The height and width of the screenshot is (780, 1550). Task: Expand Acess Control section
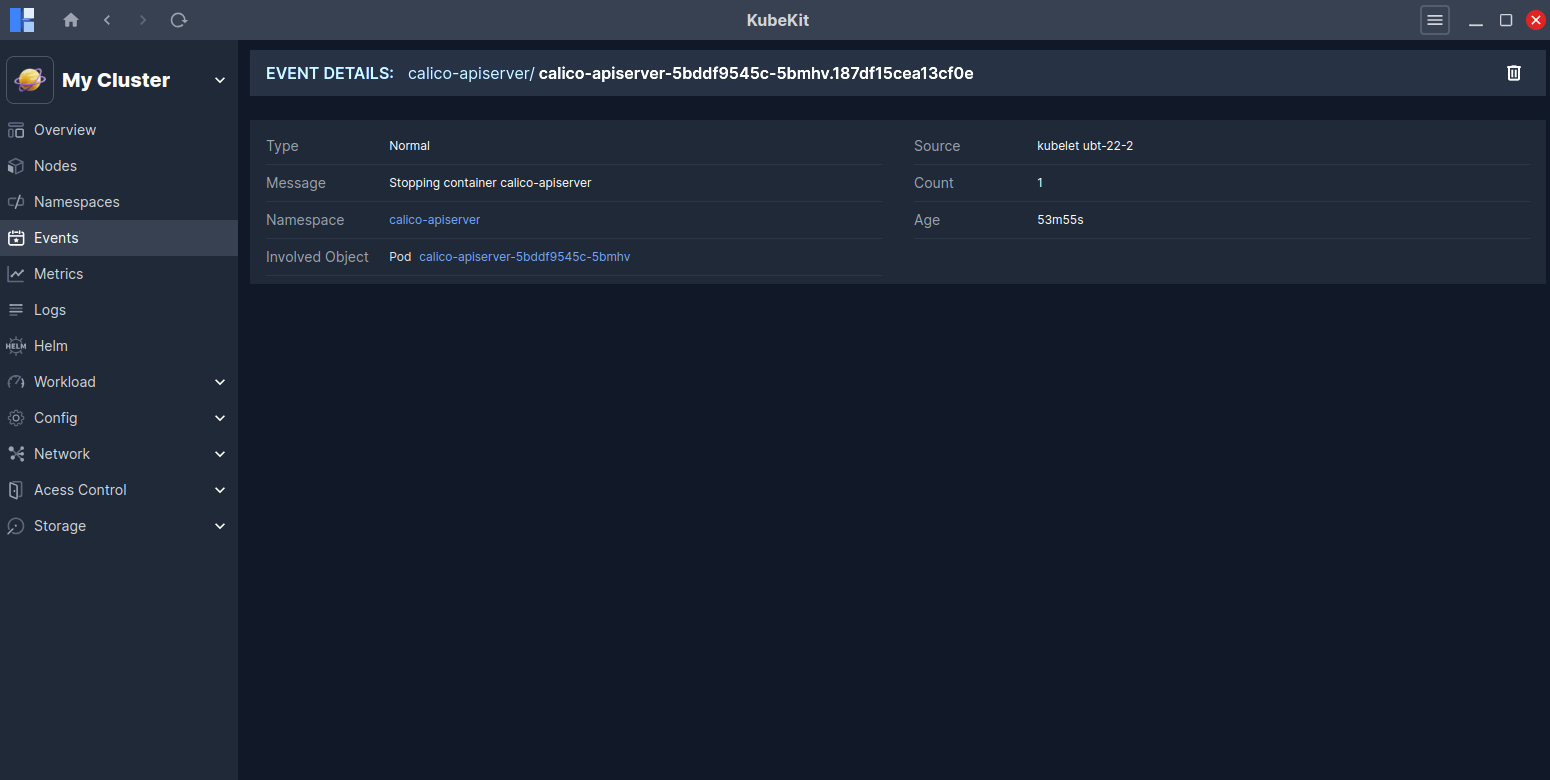click(220, 490)
